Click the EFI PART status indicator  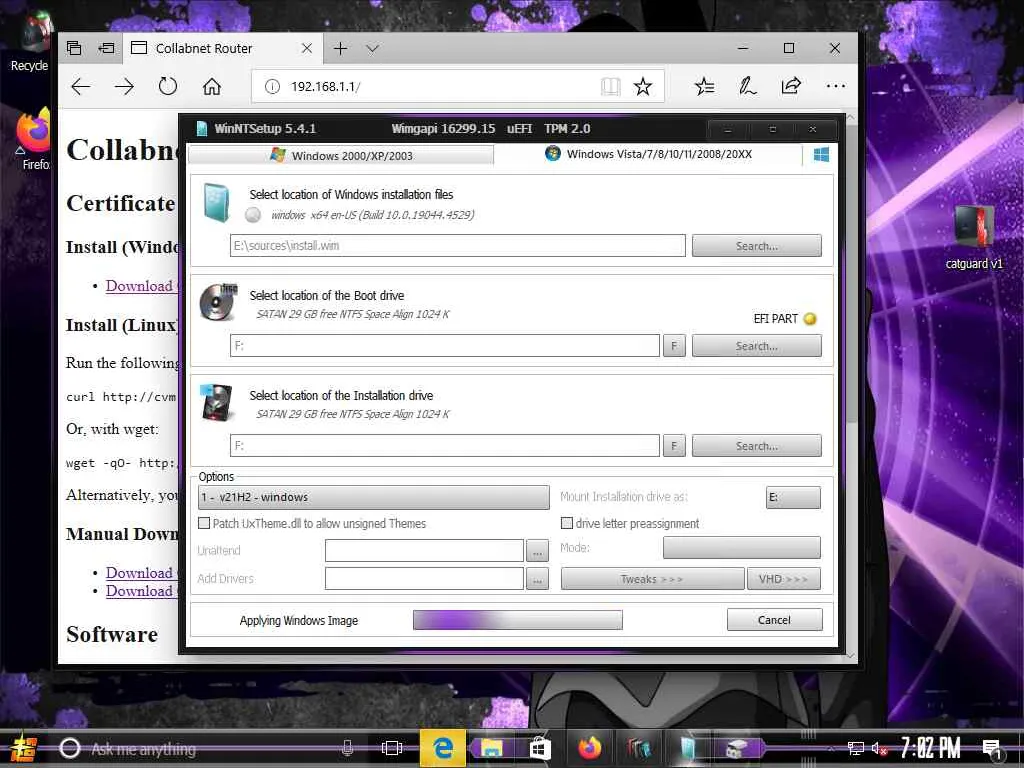tap(810, 319)
